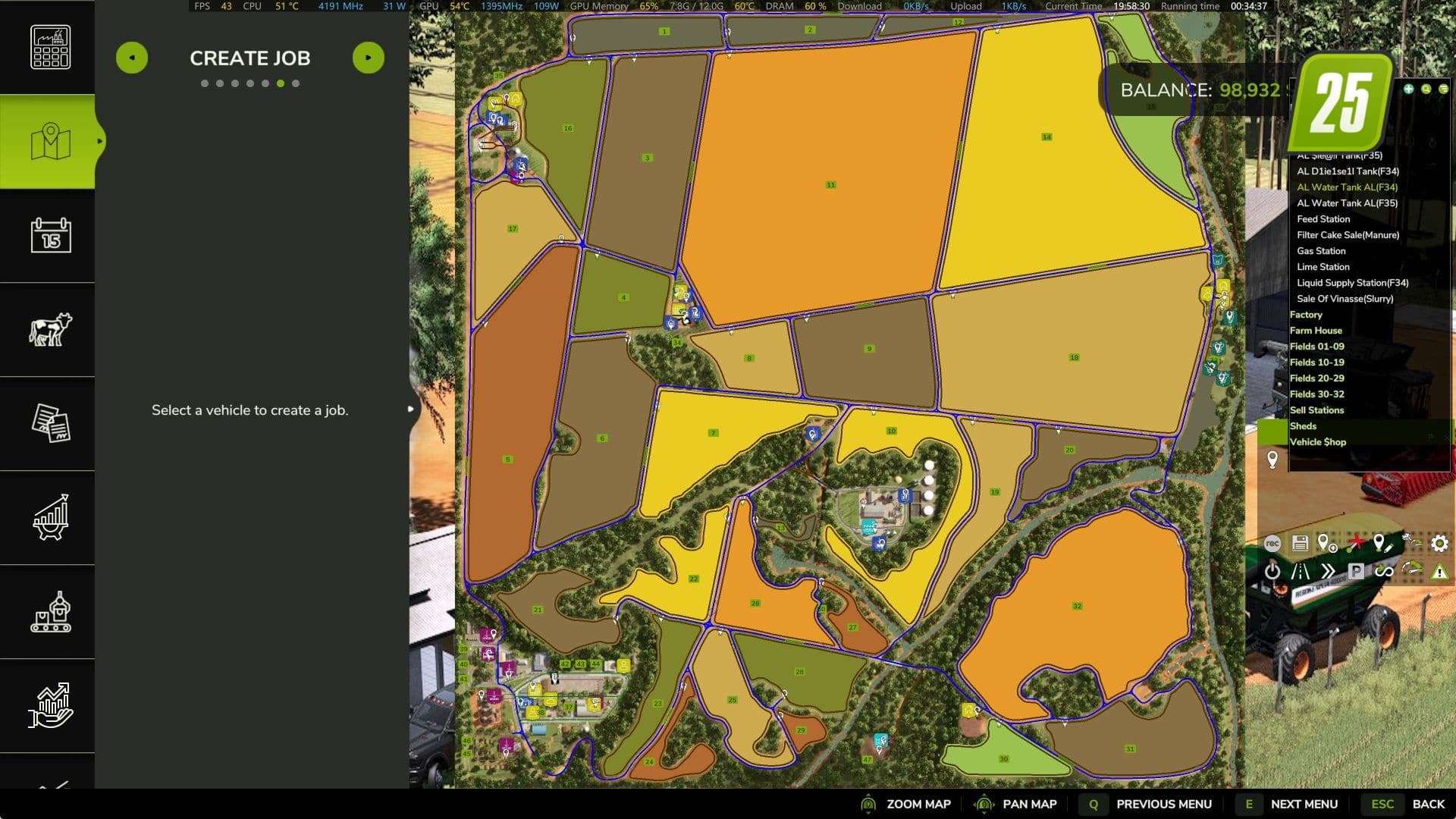This screenshot has height=819, width=1456.
Task: Expand the Vehicle $hop category
Action: click(x=1318, y=442)
